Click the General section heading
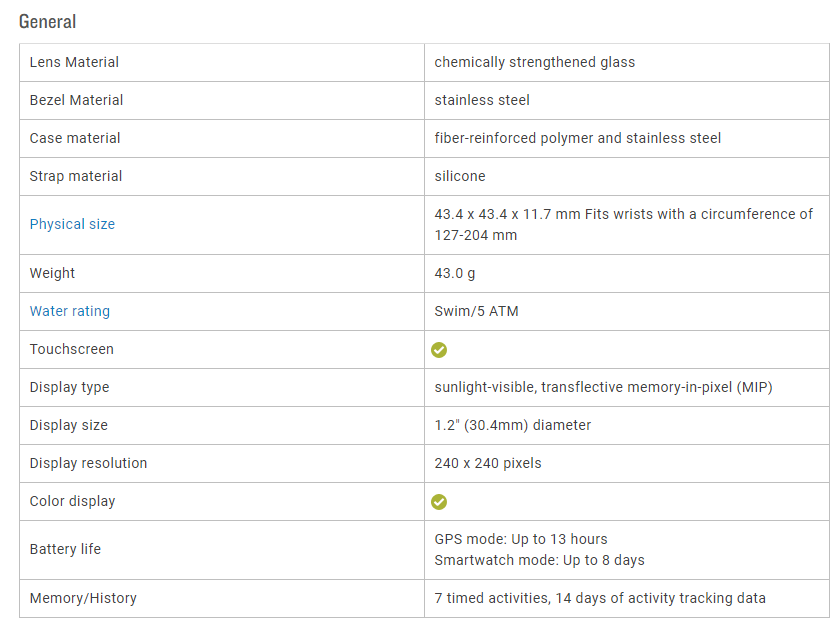Screen dimensions: 834x629 click(x=47, y=21)
